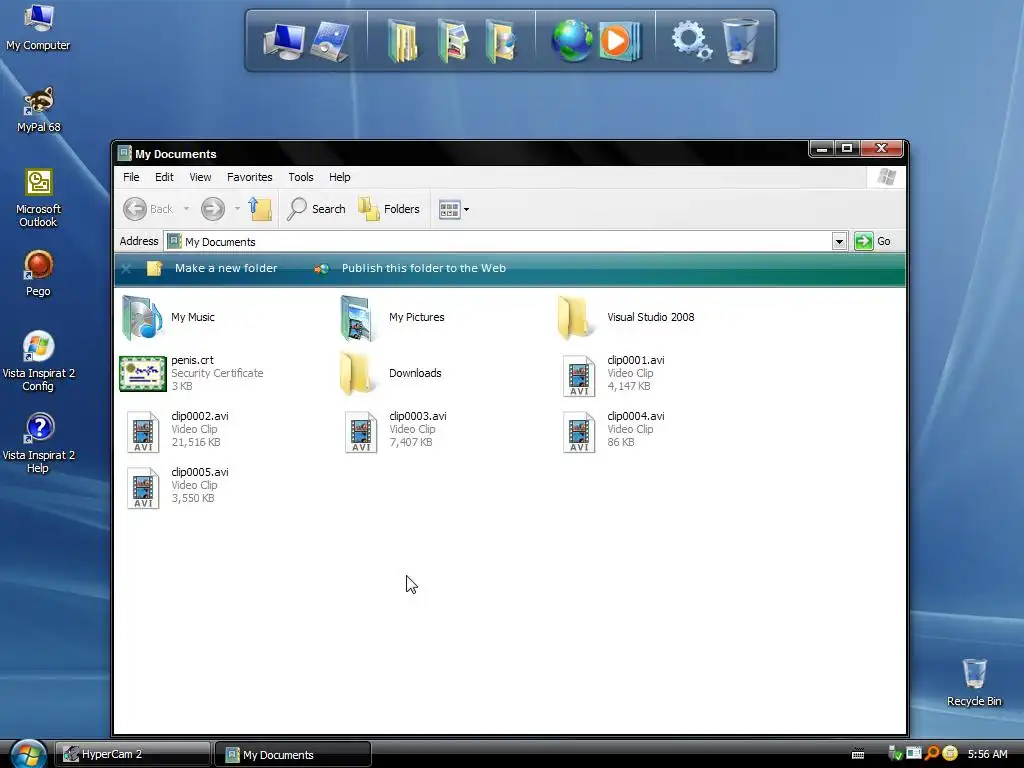Click the keyboard tray icon
Image resolution: width=1024 pixels, height=768 pixels.
click(x=858, y=754)
